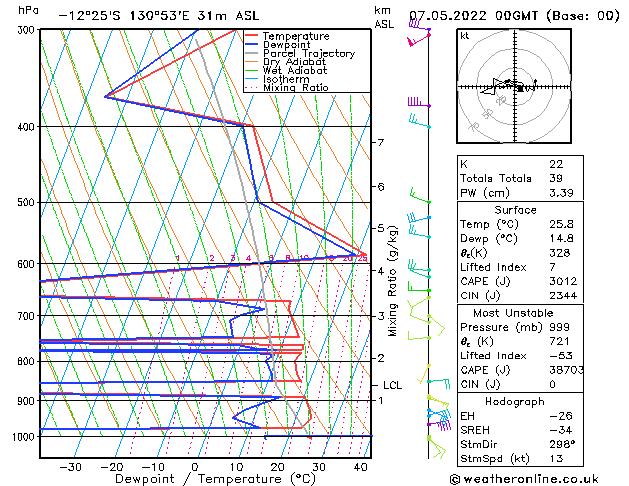The width and height of the screenshot is (629, 486).
Task: Click the StmSpd (kt) value 13
Action: [x=556, y=458]
